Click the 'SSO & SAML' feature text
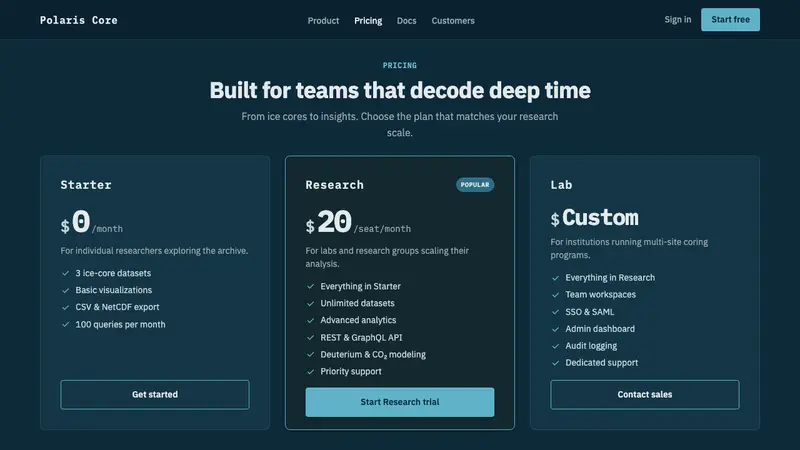The width and height of the screenshot is (800, 450). 590,312
